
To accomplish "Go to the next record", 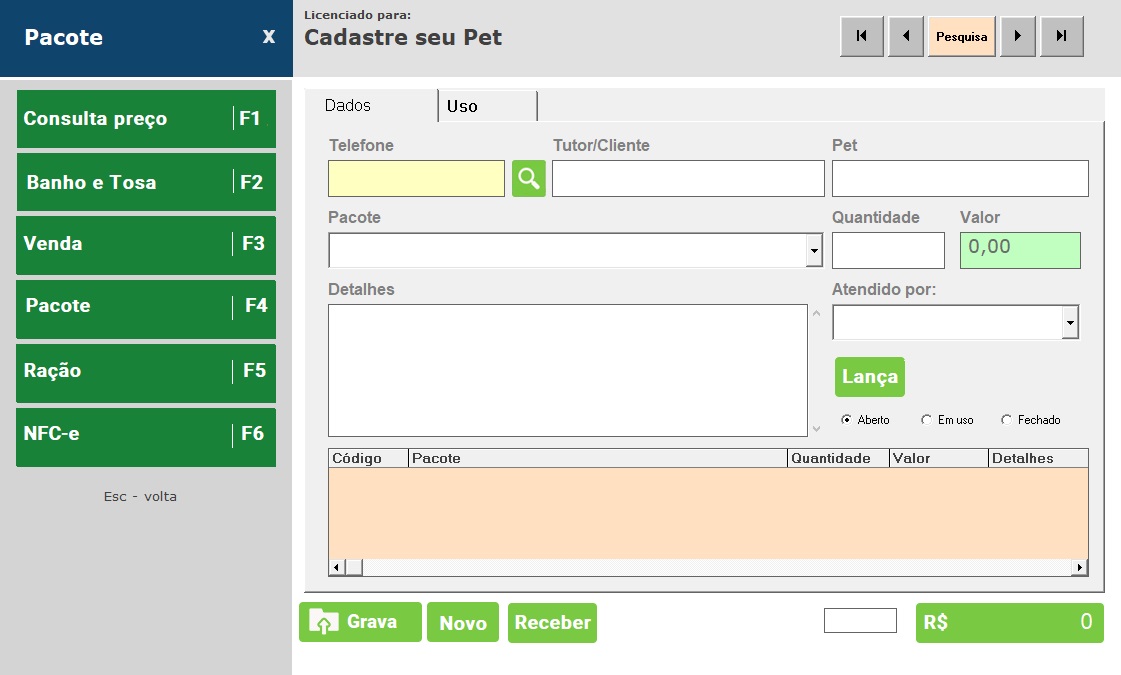I will pos(1017,37).
